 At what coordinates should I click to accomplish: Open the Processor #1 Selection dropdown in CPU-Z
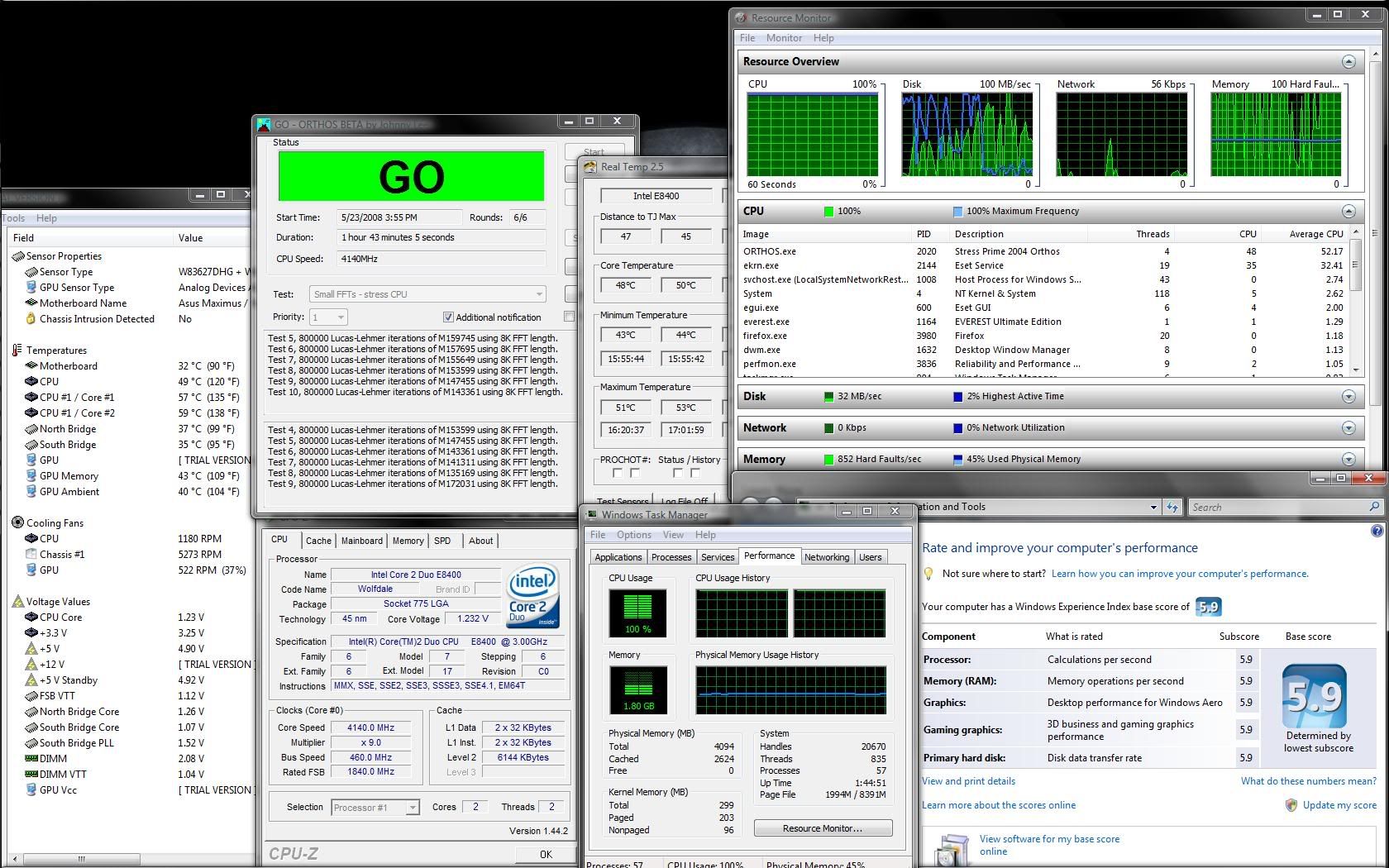coord(375,808)
